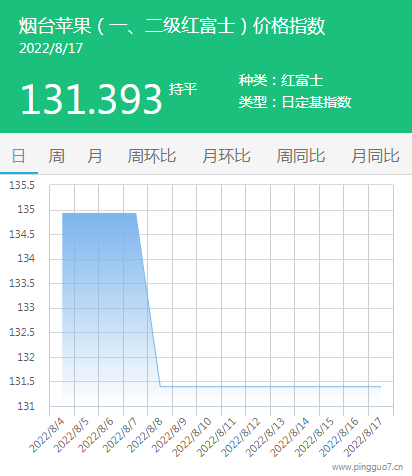Click the 135 y-axis value label

(26, 210)
